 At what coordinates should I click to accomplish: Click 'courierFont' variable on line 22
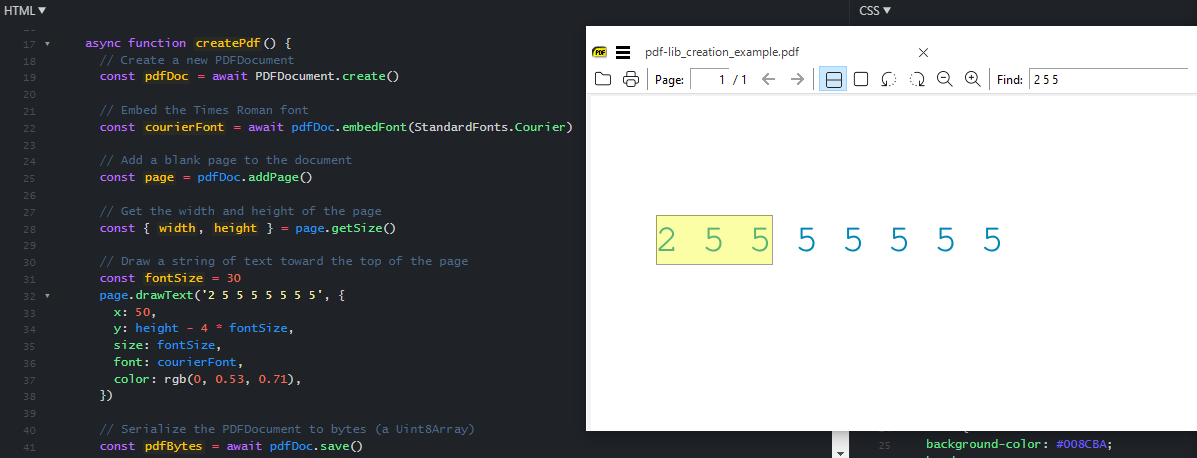pos(184,127)
